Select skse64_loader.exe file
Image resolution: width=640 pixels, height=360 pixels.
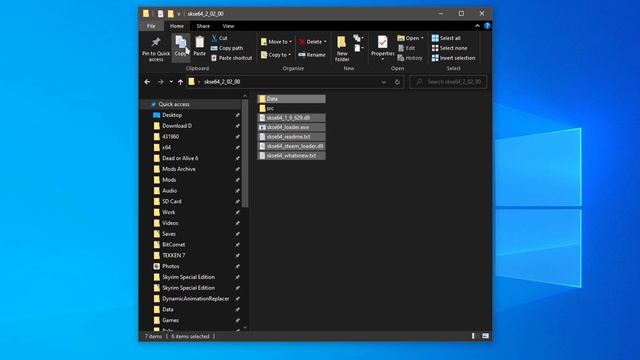[291, 127]
